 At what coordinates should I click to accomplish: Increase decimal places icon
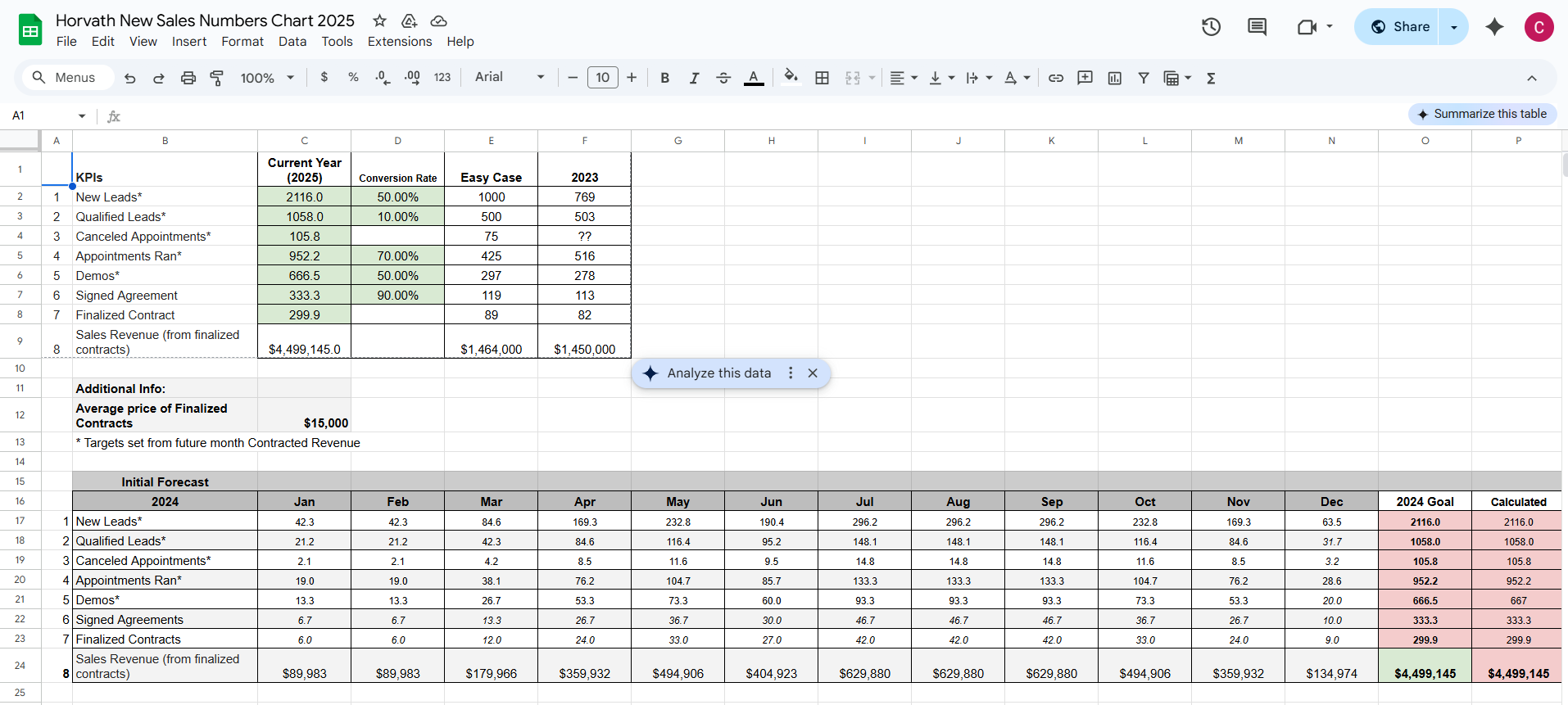click(x=412, y=78)
